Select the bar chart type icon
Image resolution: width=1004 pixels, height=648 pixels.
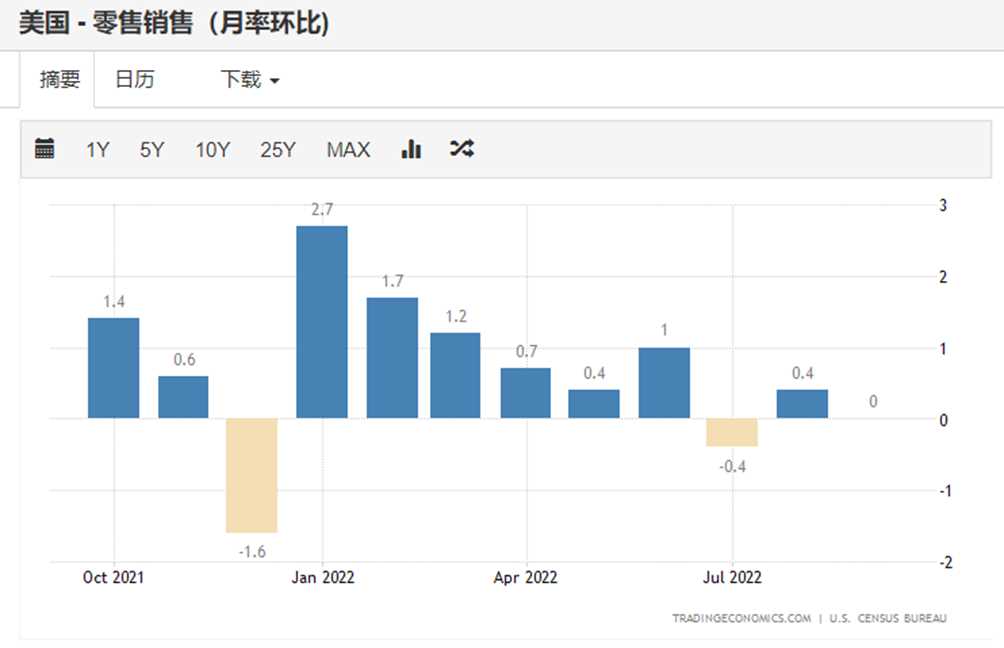411,150
